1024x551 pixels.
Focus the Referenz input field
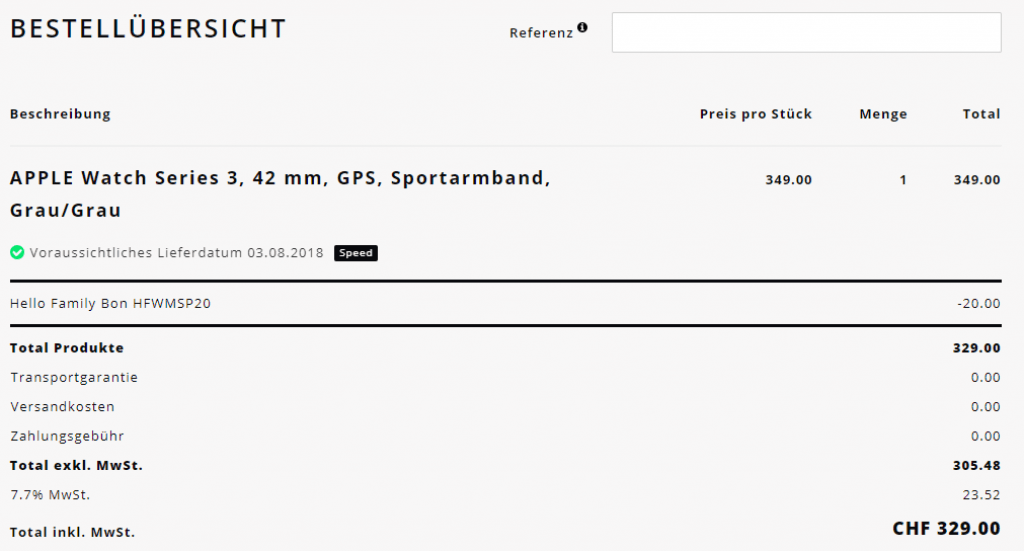click(807, 32)
